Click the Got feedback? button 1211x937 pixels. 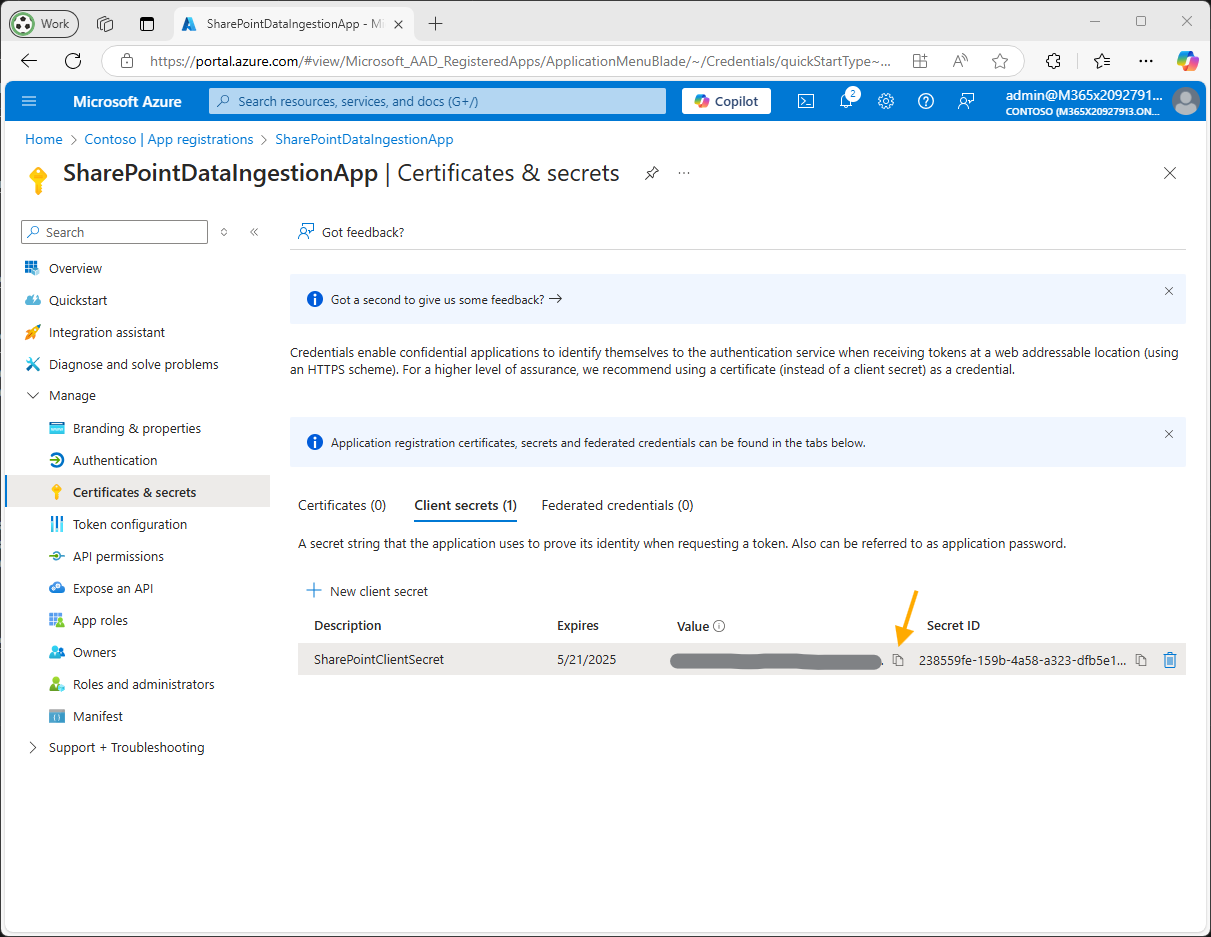(x=351, y=232)
